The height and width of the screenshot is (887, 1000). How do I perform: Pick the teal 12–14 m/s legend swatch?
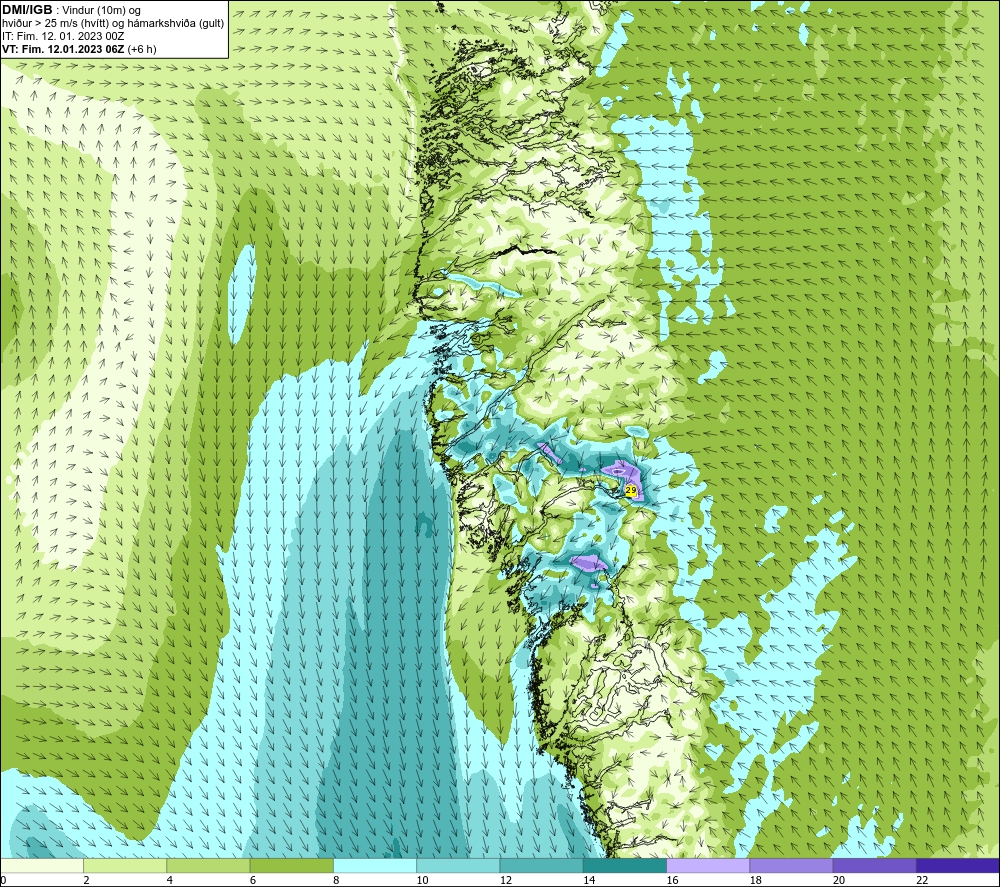pyautogui.click(x=541, y=865)
